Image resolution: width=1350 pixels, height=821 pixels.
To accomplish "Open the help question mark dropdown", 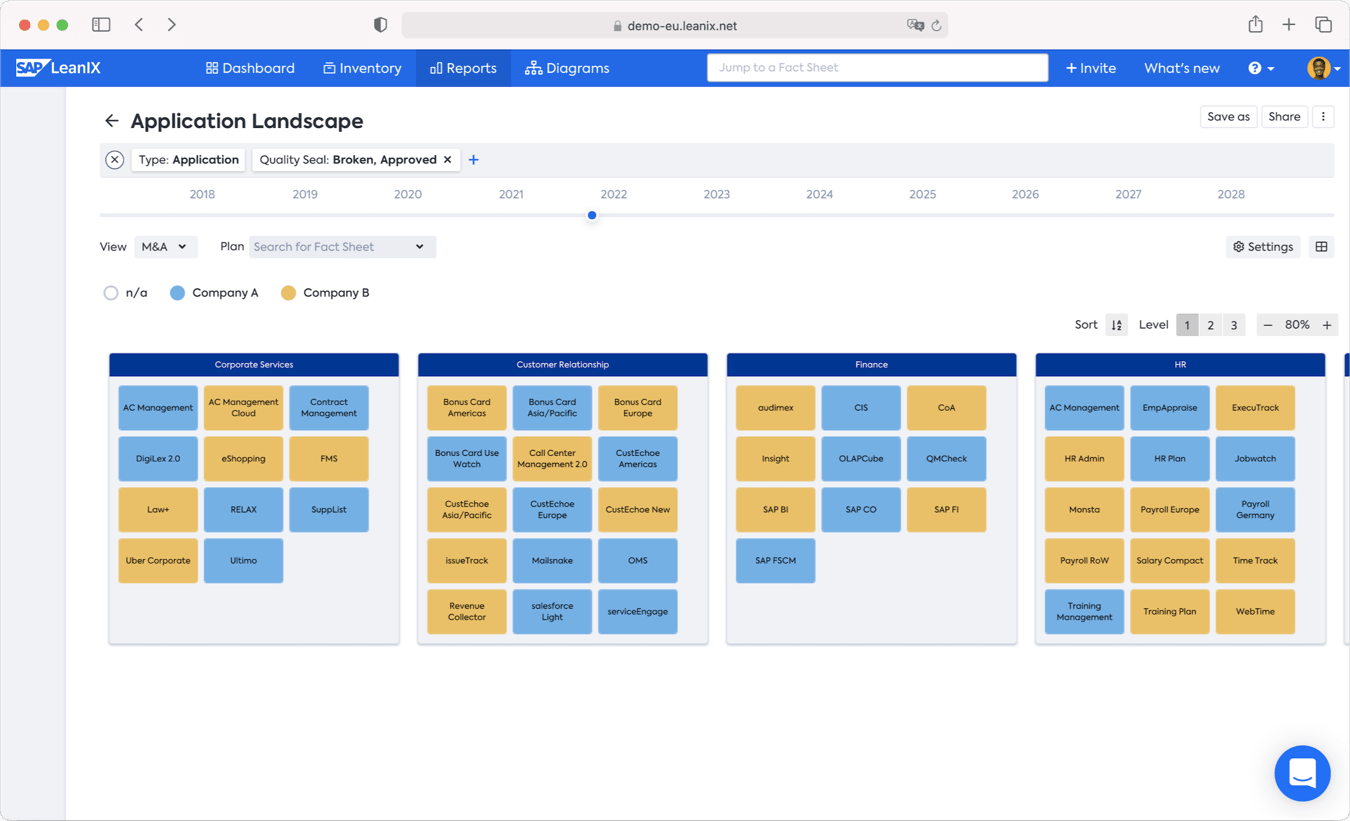I will (x=1260, y=68).
